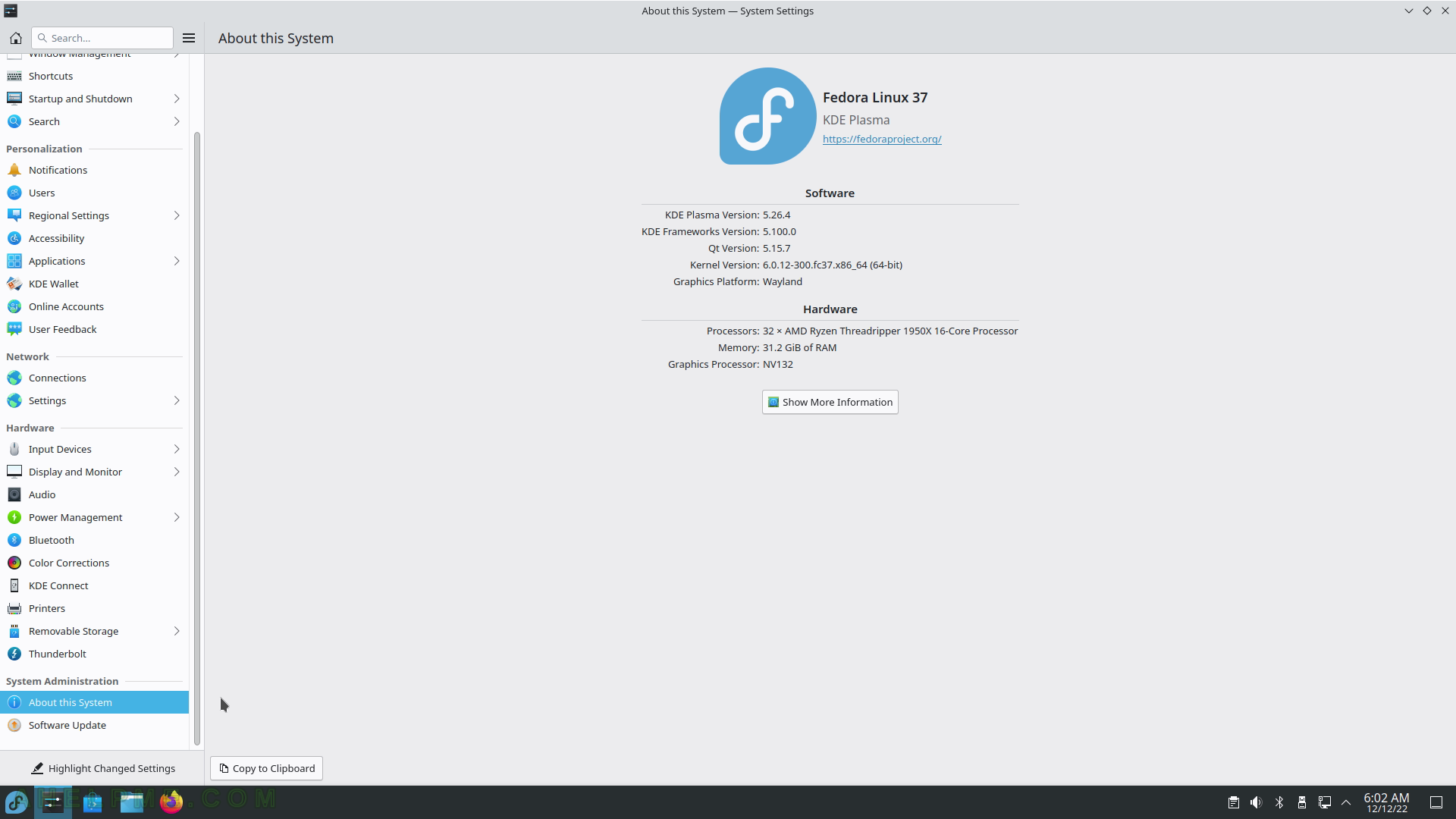Focus the settings Search field

pyautogui.click(x=102, y=38)
